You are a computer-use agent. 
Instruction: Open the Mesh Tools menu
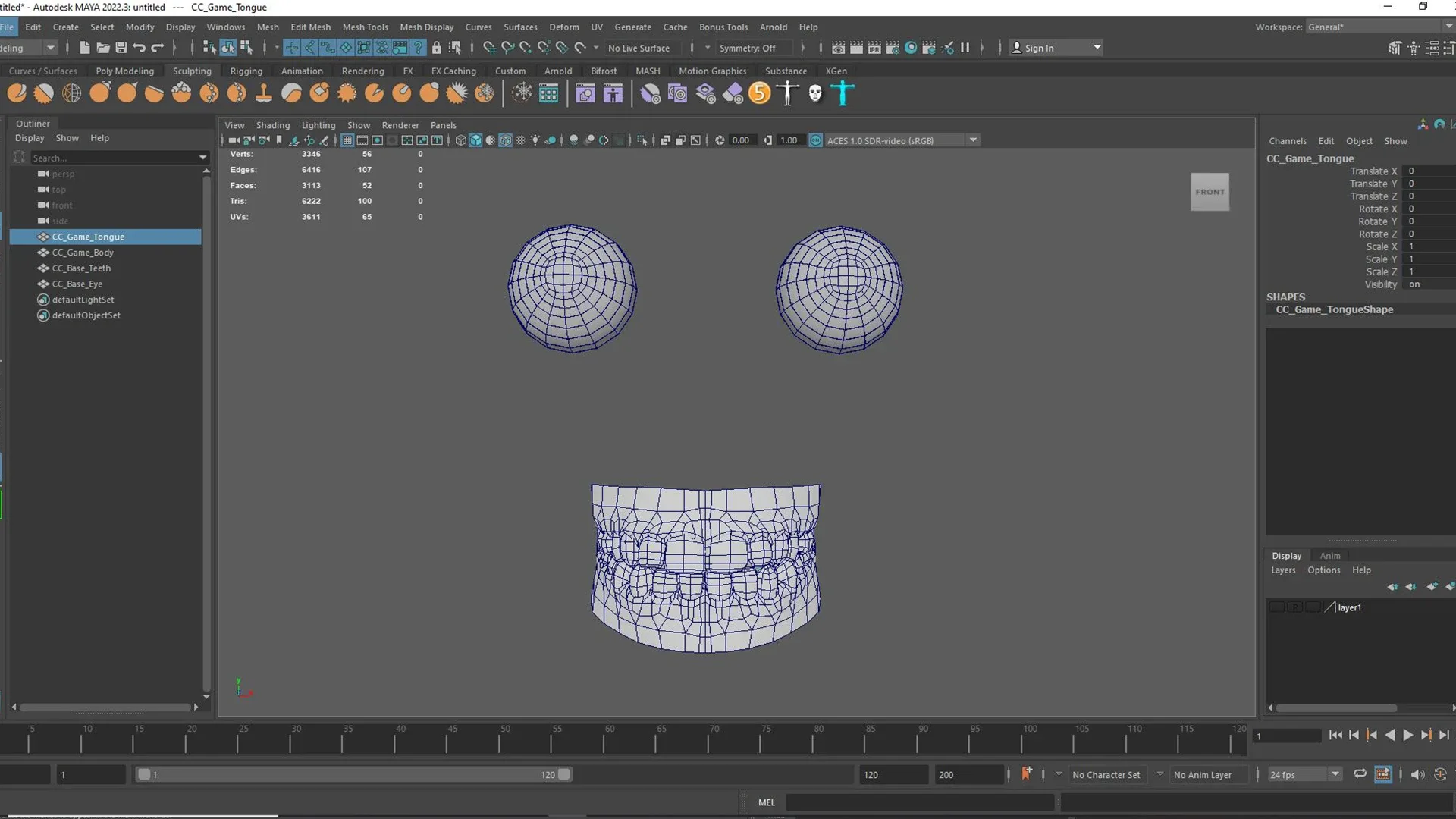[x=365, y=27]
